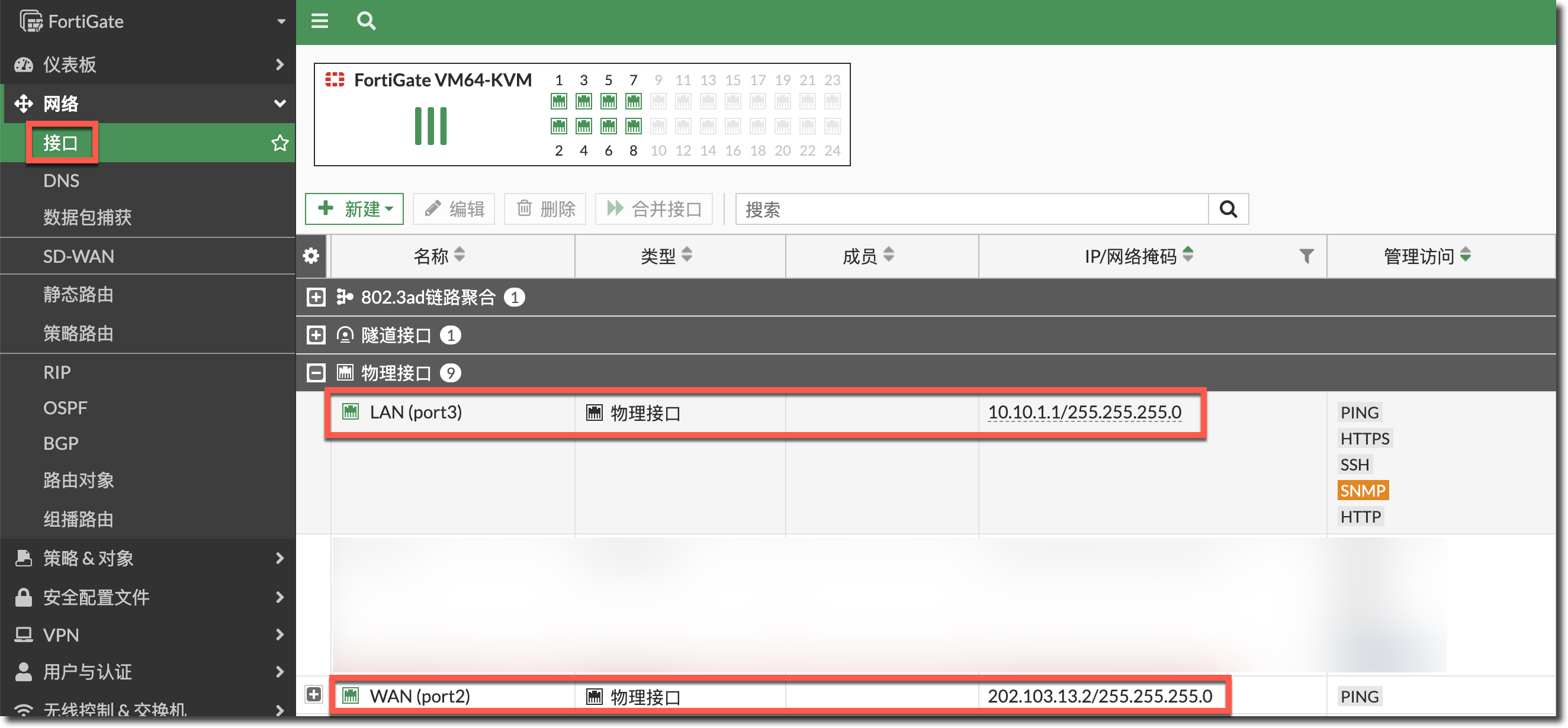
Task: Expand the WAN (port2) row
Action: (x=314, y=694)
